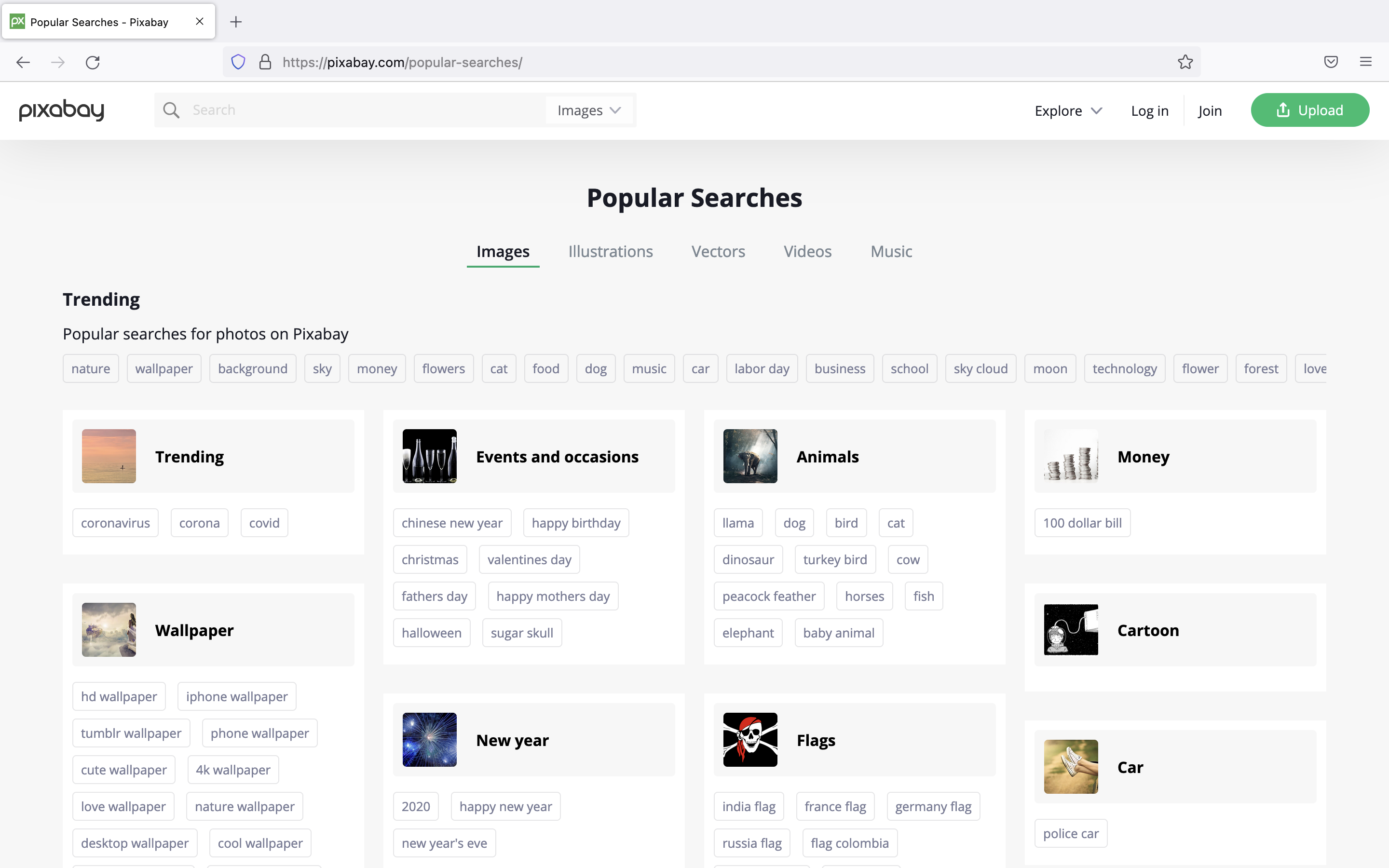Click the llama tag
The height and width of the screenshot is (868, 1389).
click(x=738, y=523)
